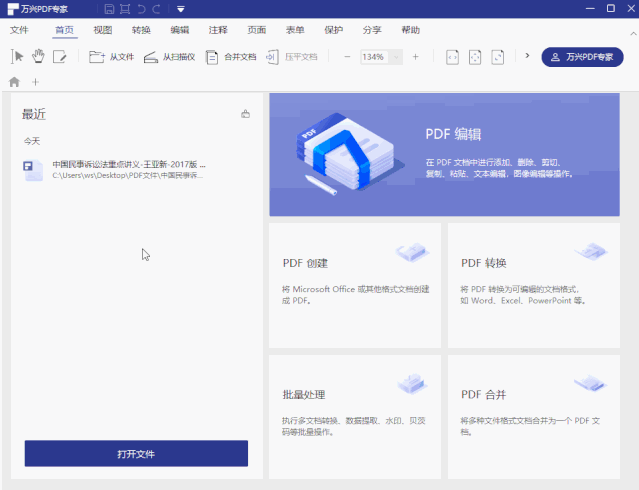Open the quick access customize dropdown

(x=181, y=9)
